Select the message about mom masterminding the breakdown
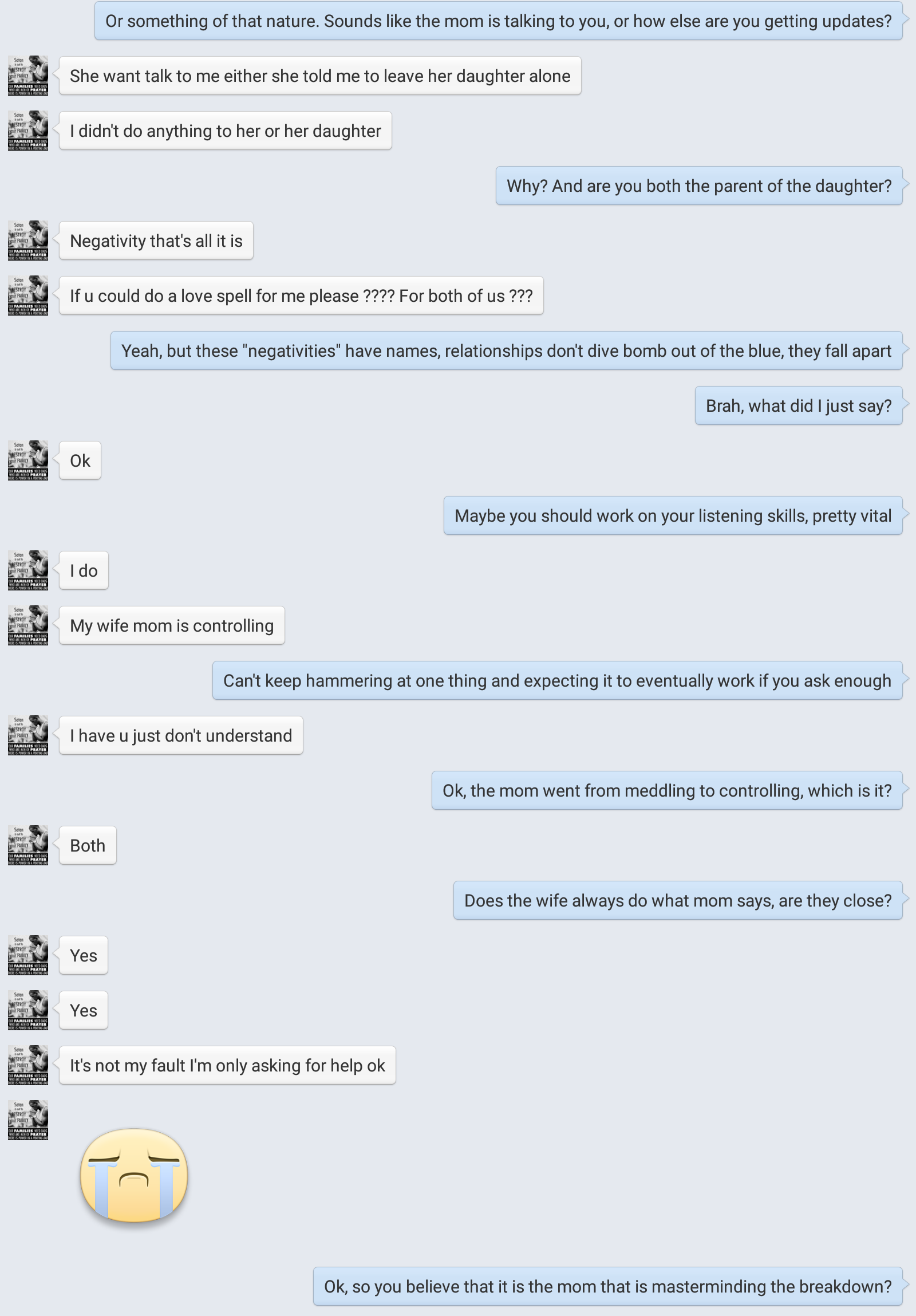This screenshot has width=916, height=1316. pos(607,1286)
